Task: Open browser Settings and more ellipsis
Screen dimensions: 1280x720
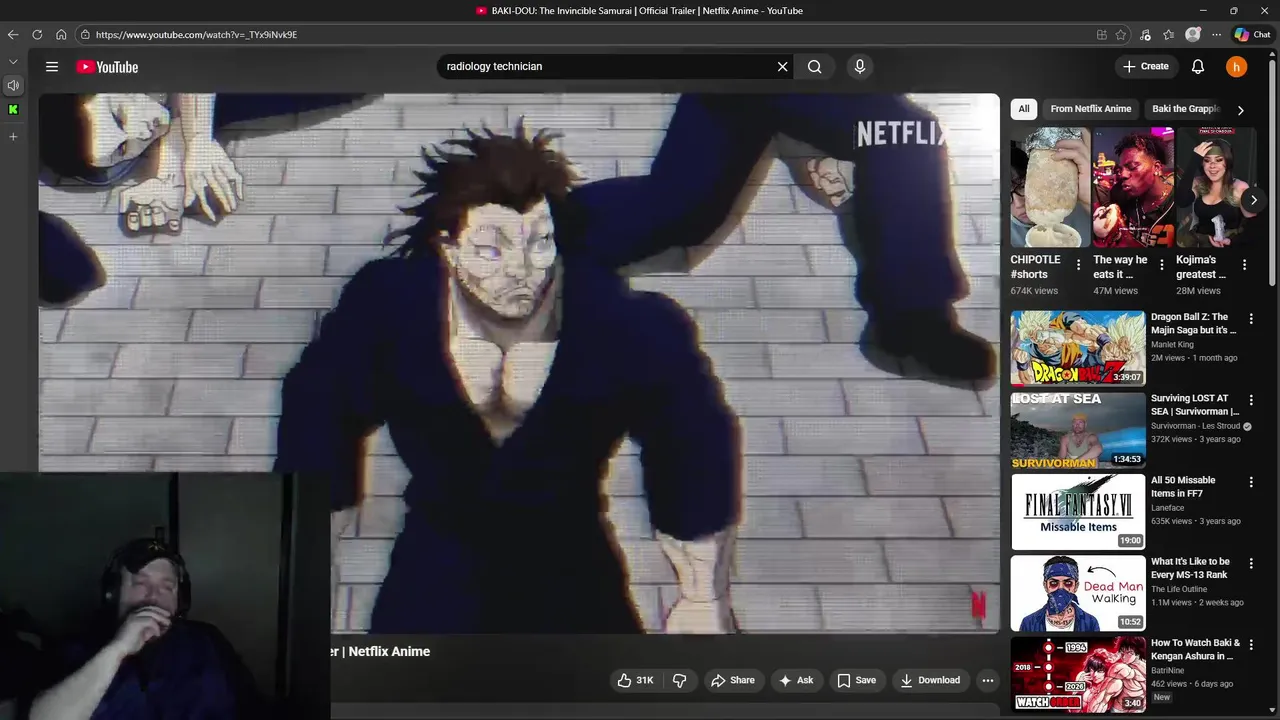Action: click(x=1216, y=34)
